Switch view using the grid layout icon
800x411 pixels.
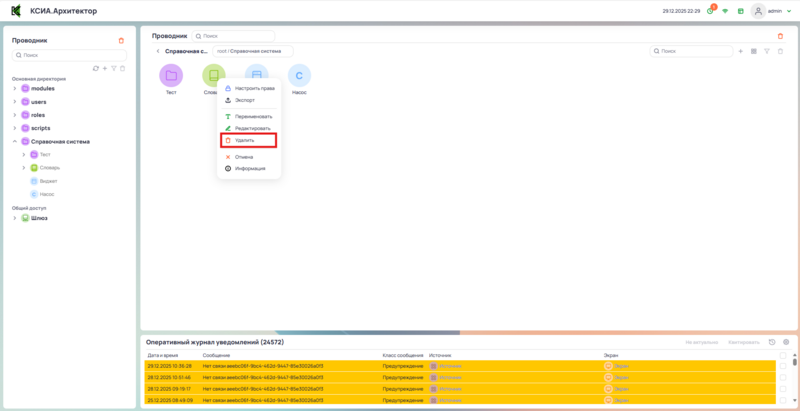point(753,51)
